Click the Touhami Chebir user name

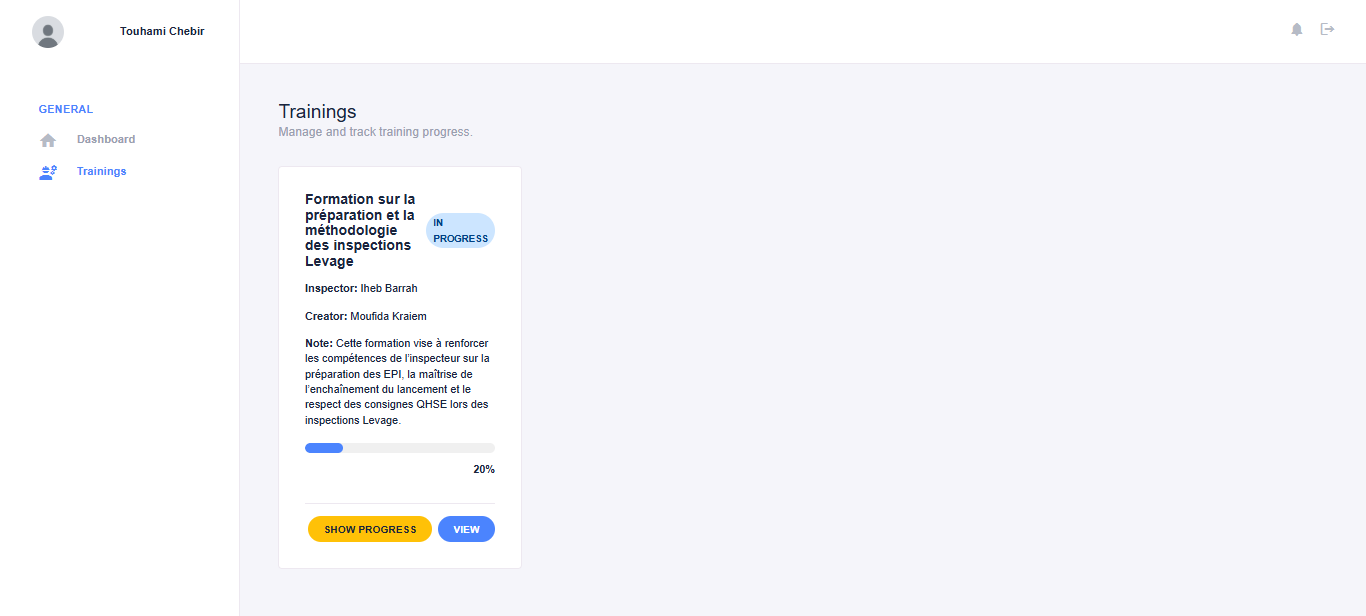point(162,31)
